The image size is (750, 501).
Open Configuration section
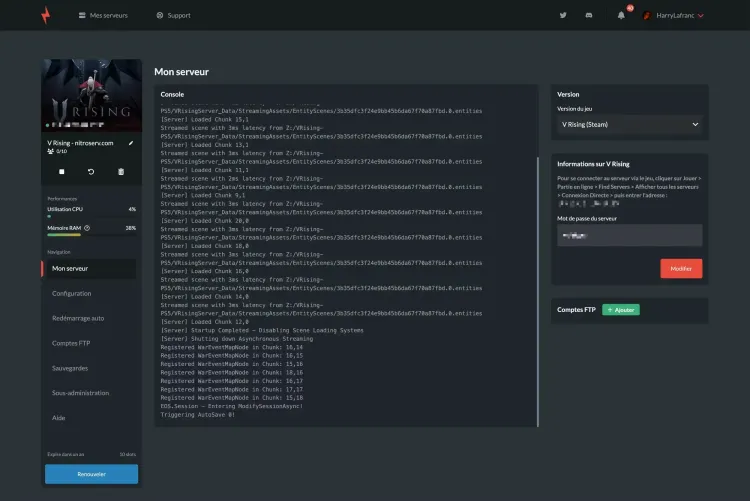71,293
